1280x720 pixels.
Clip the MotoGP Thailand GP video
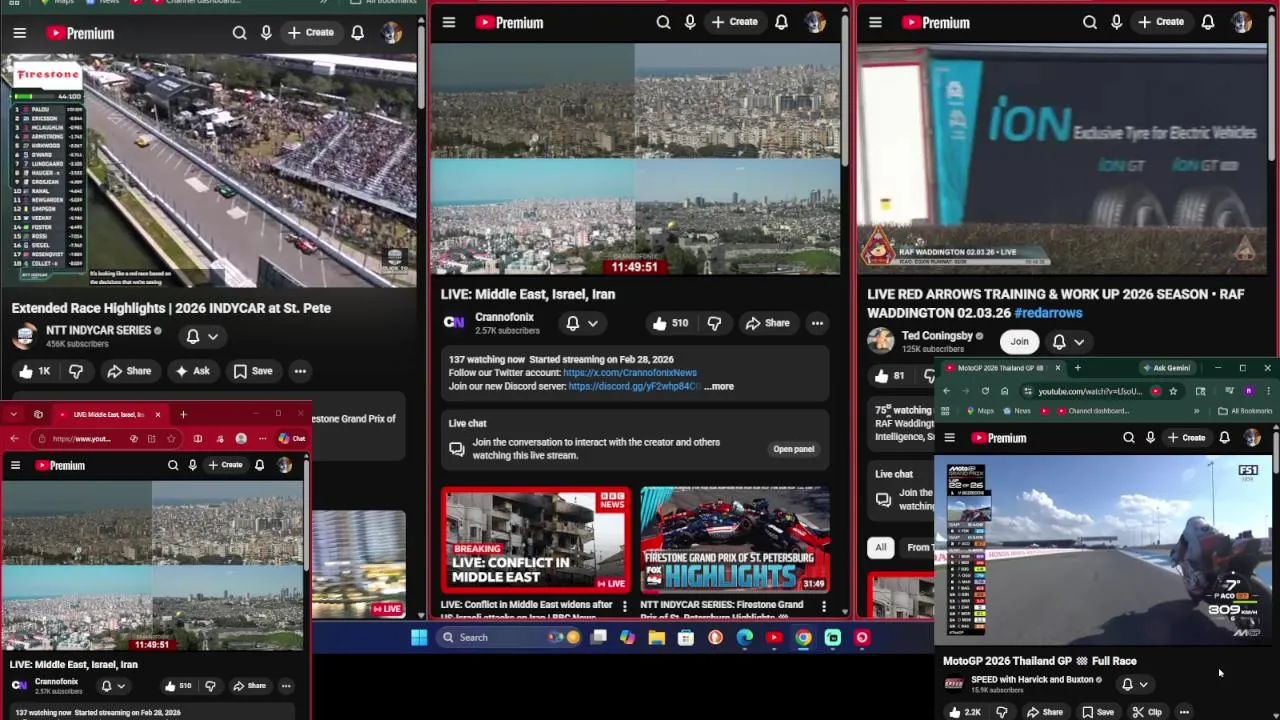[1147, 712]
